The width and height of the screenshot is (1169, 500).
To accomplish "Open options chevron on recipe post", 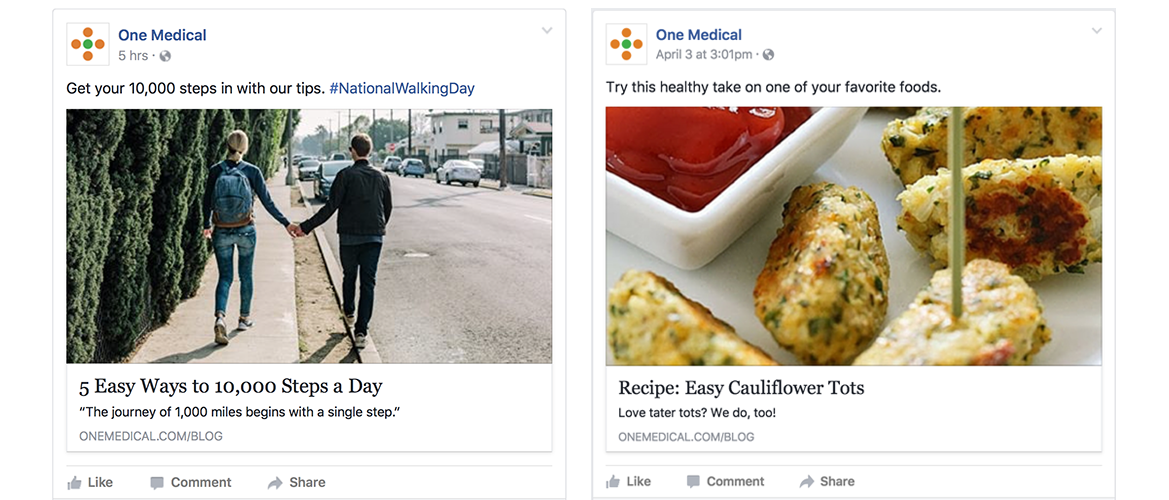I will point(1096,31).
